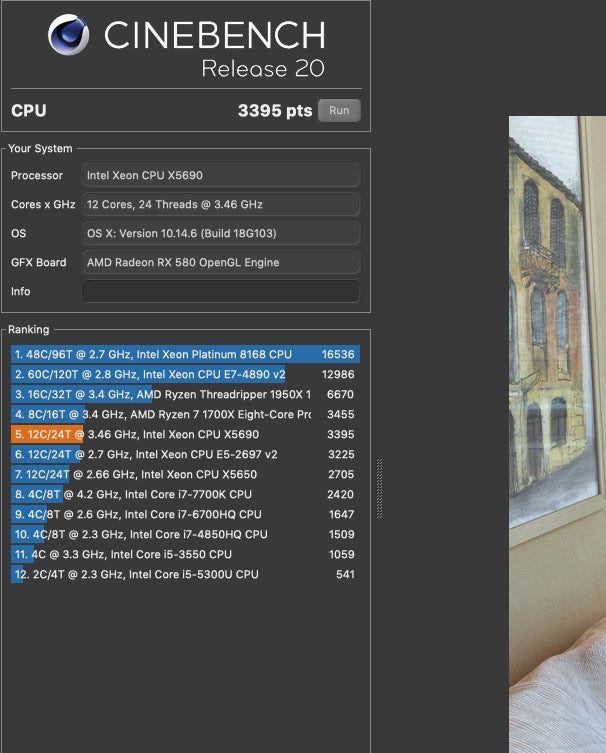Select the Ryzen Threadripper 1950X ranking row
This screenshot has width=606, height=753.
[x=185, y=394]
